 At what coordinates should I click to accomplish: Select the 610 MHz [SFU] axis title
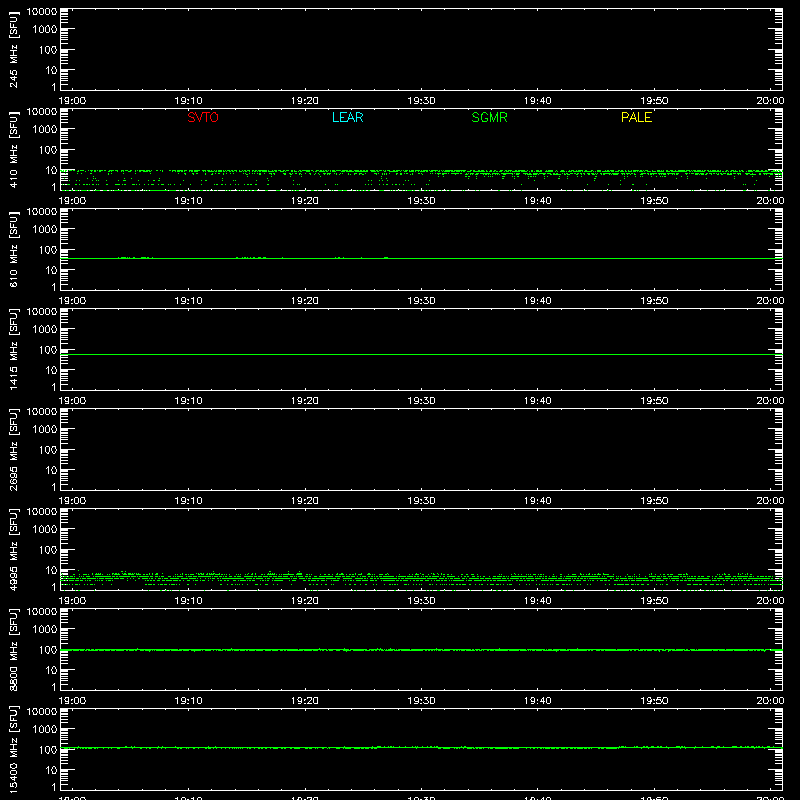(x=13, y=249)
